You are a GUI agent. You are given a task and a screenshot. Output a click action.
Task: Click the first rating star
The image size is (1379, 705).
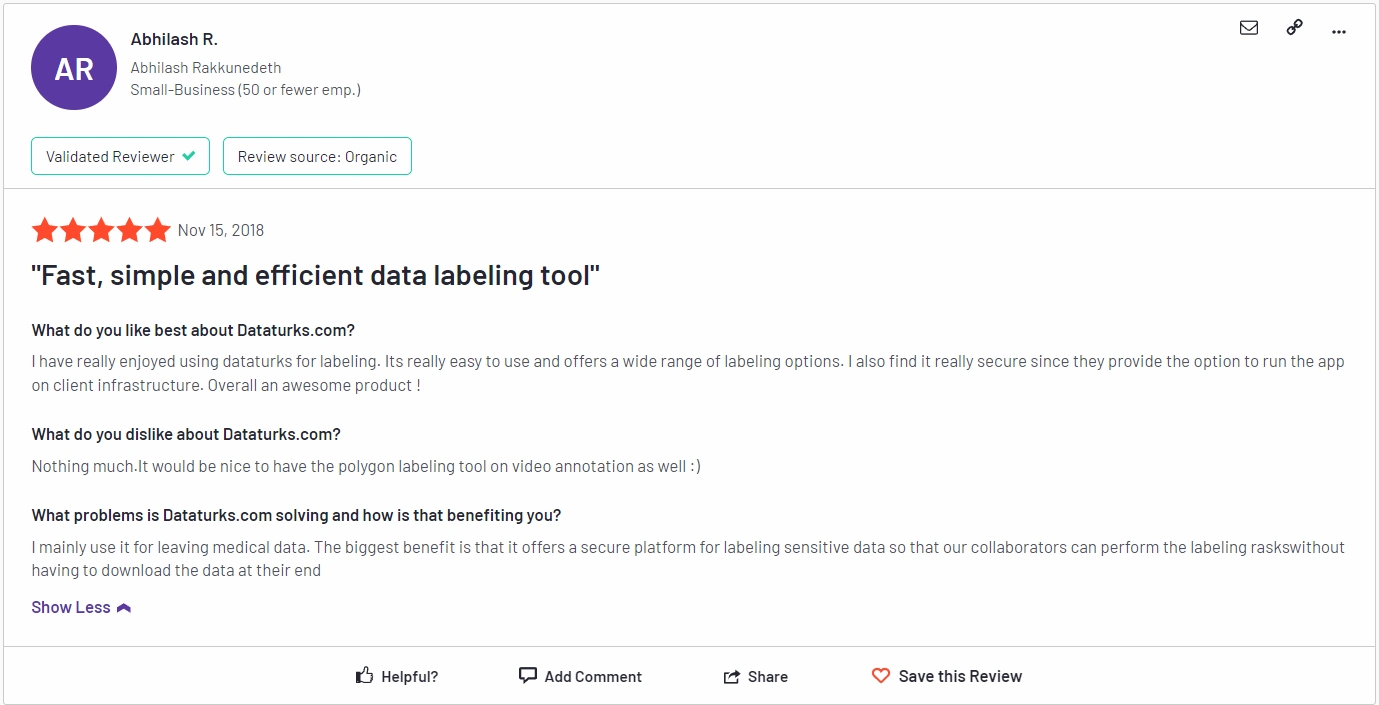[45, 231]
